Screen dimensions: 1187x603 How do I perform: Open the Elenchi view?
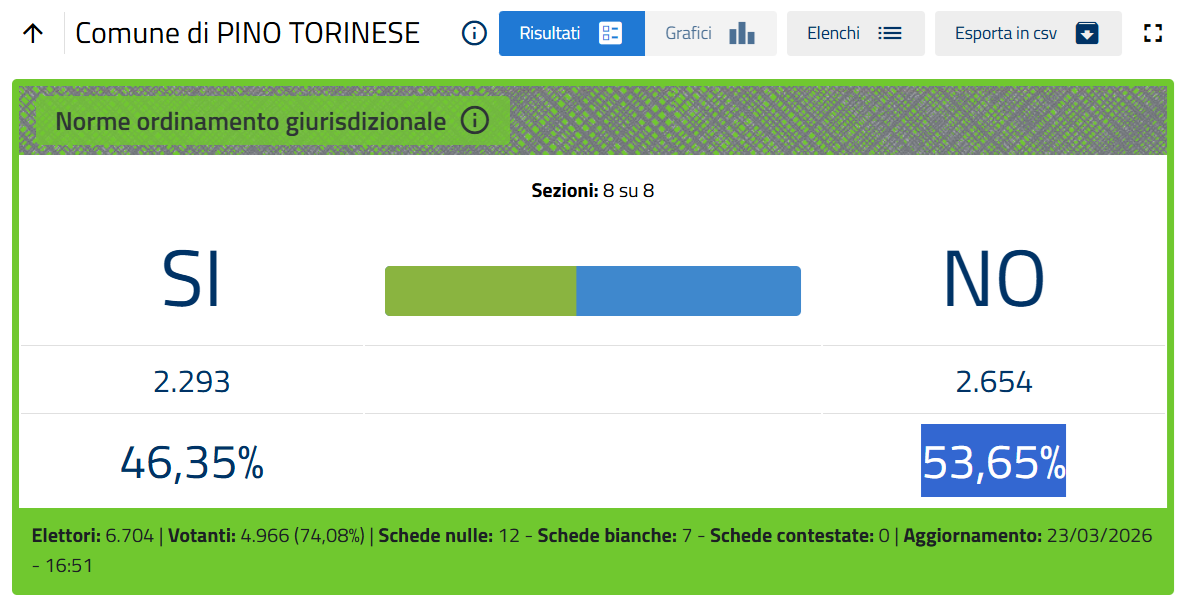pos(834,33)
